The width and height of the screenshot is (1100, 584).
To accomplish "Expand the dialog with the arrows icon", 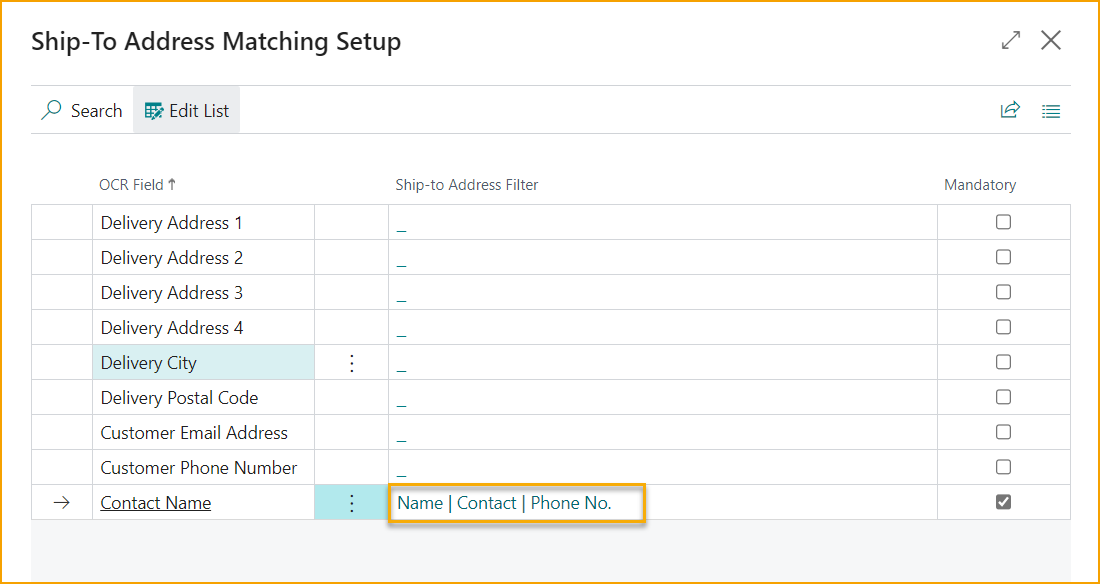I will tap(1011, 41).
